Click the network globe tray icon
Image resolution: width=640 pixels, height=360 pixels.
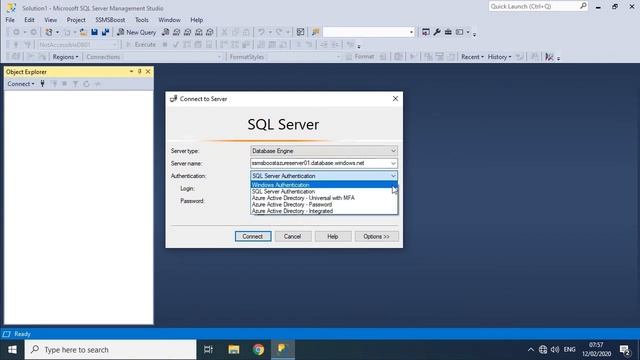click(x=543, y=350)
